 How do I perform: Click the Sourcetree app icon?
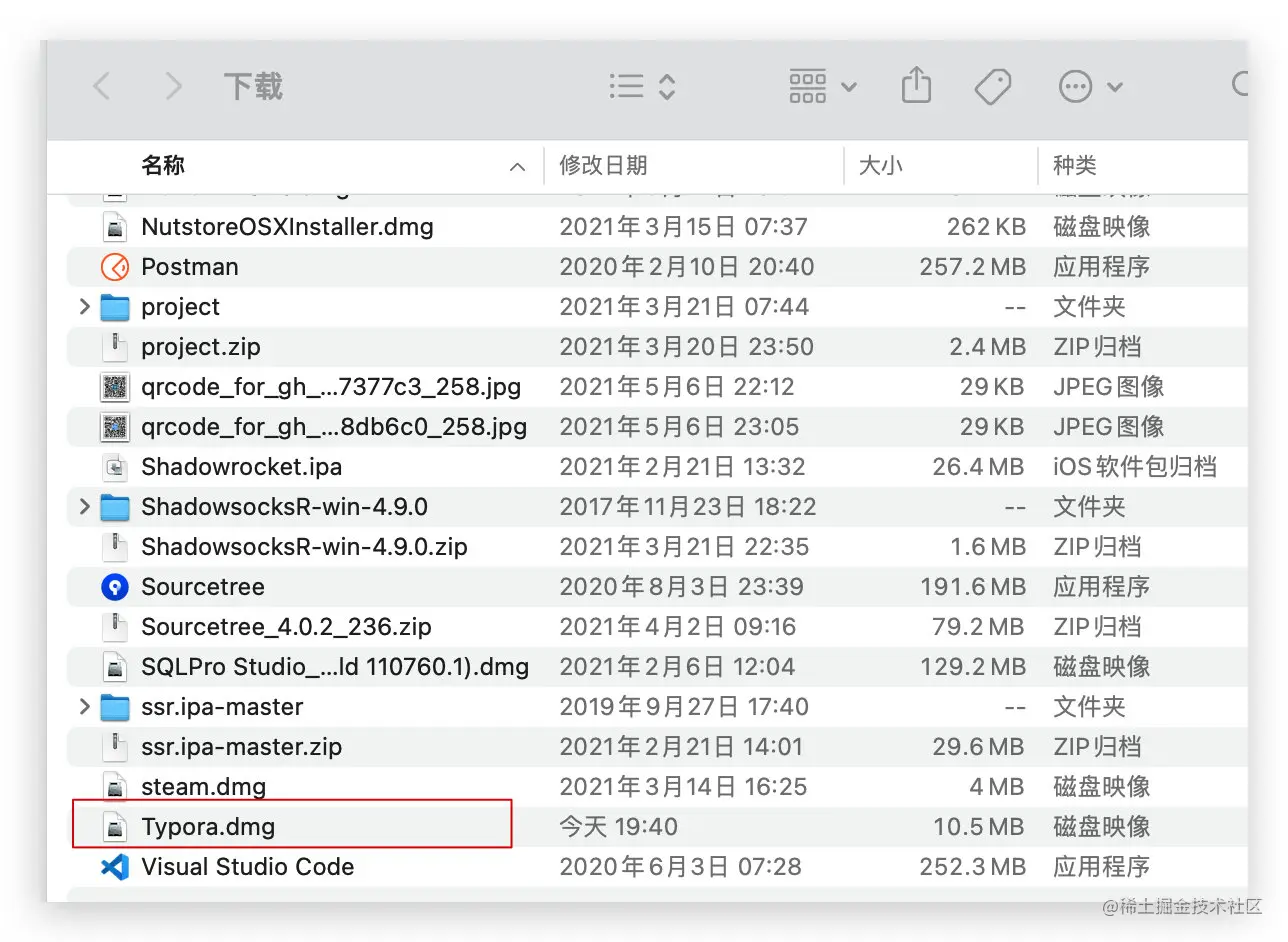(x=116, y=587)
